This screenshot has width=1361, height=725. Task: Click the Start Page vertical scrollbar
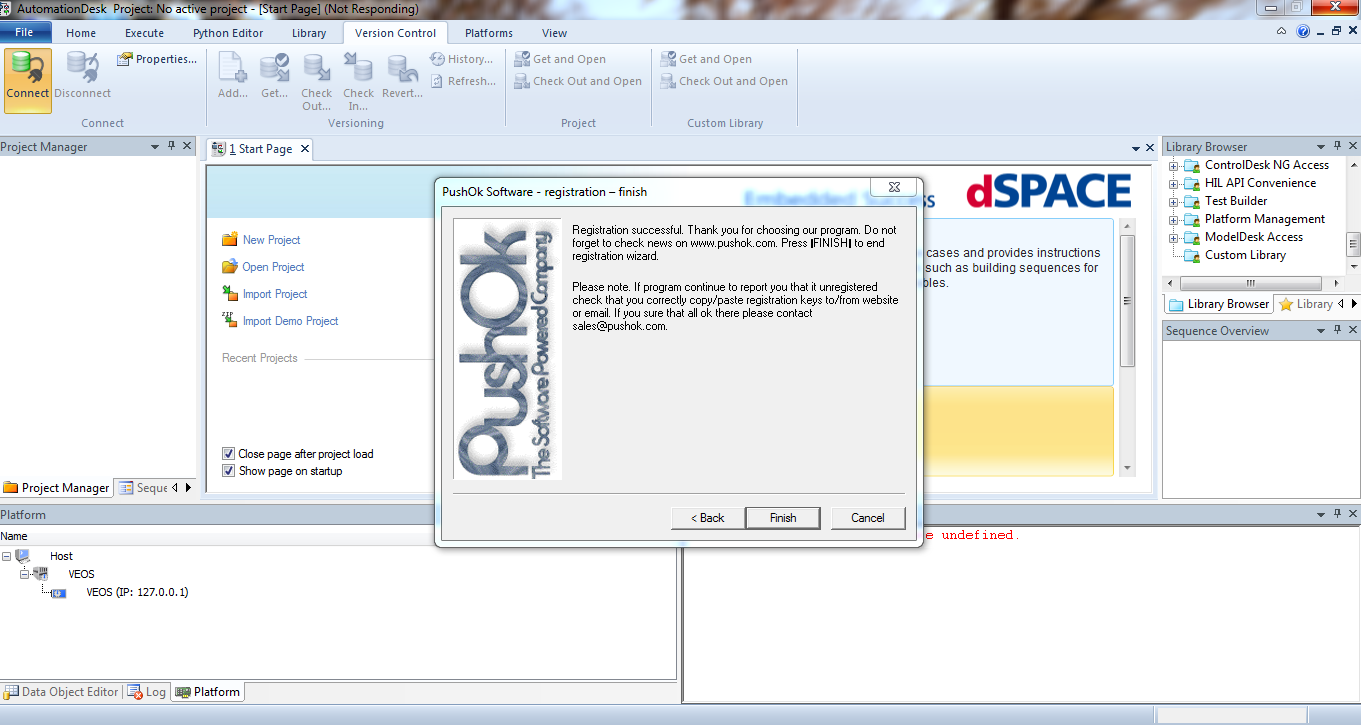coord(1128,300)
